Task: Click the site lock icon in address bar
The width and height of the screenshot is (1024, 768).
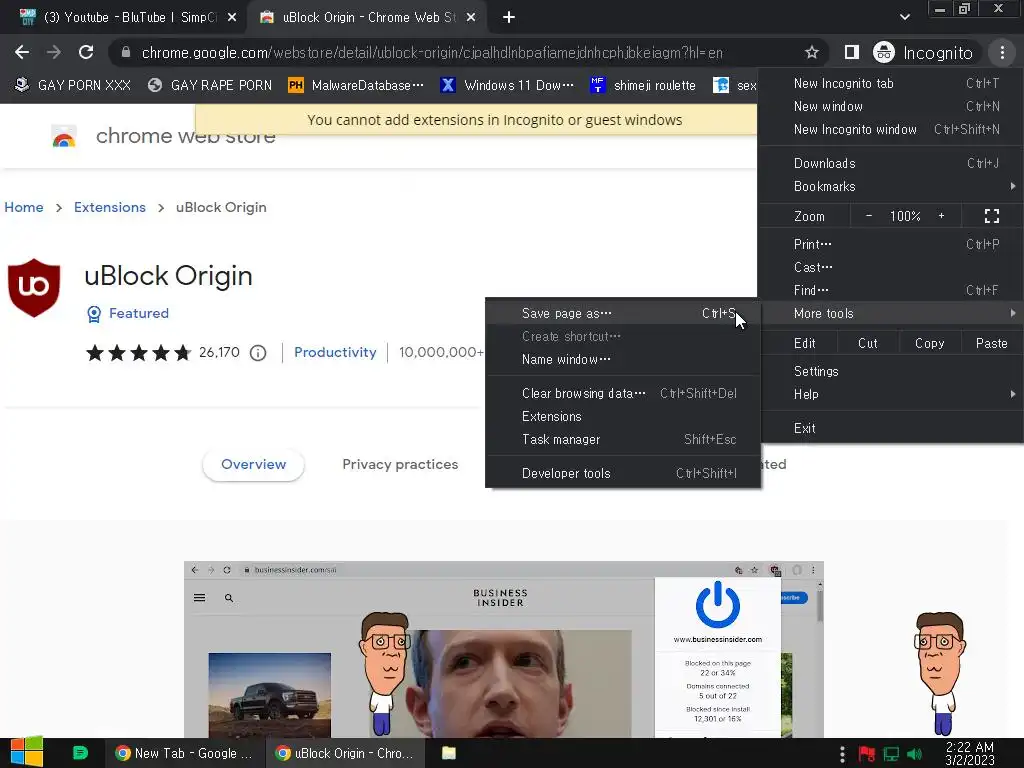Action: [126, 52]
